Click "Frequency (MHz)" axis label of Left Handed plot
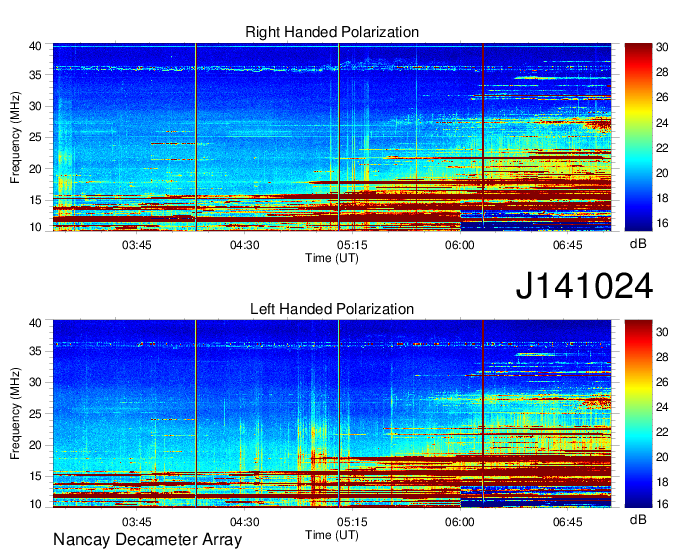680x552 pixels. click(x=15, y=414)
